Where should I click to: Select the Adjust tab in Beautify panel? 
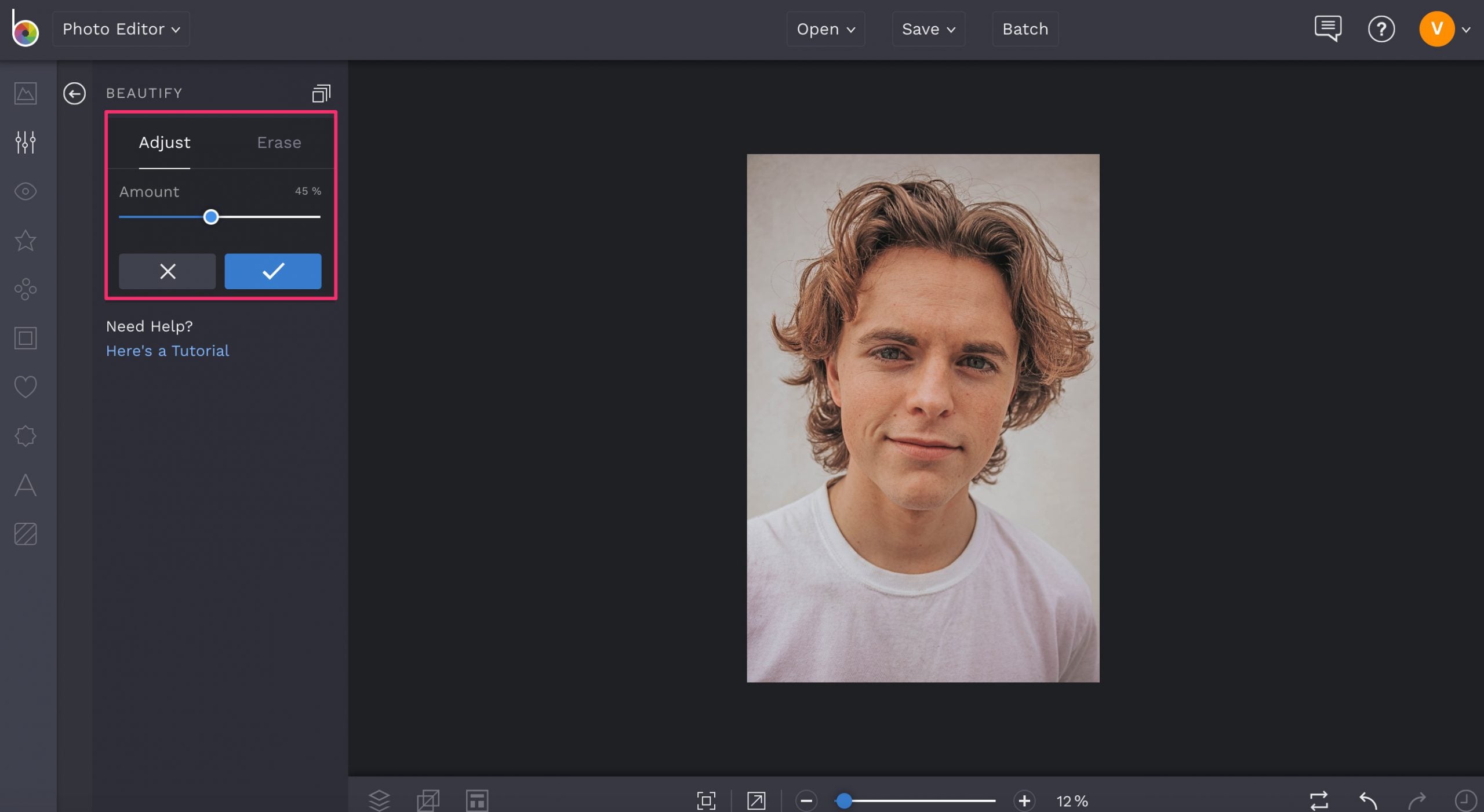[164, 143]
